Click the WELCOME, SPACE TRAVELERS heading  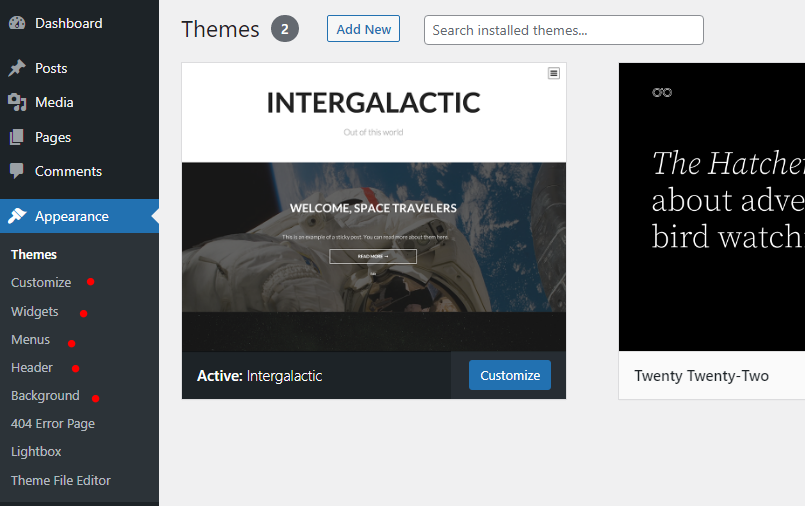[x=373, y=208]
